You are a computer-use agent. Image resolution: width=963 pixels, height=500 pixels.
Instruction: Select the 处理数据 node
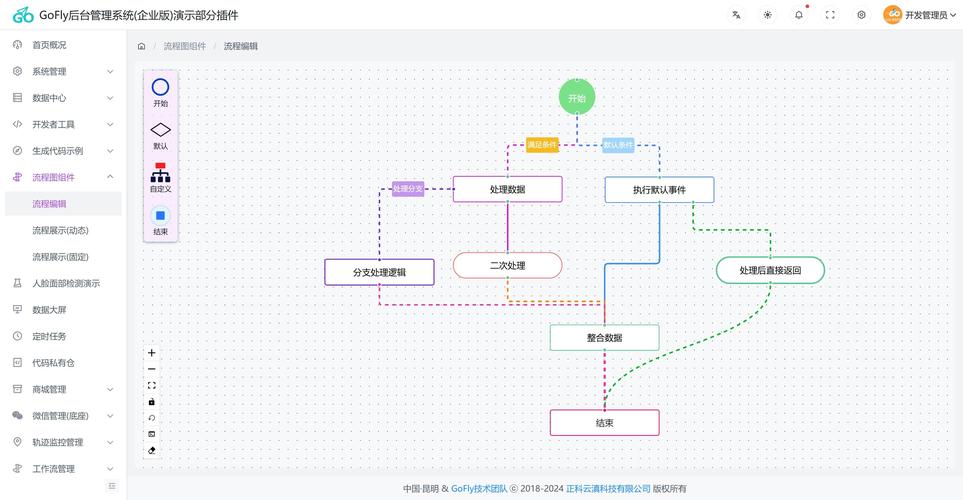pos(507,189)
